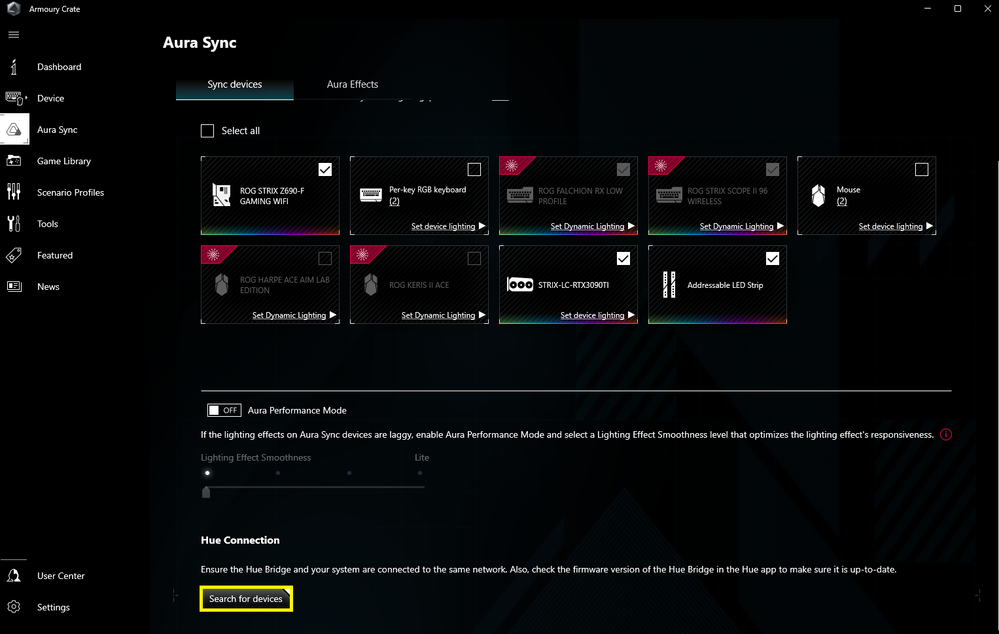Minimize the Armoury Crate window
This screenshot has height=634, width=999.
(x=928, y=8)
